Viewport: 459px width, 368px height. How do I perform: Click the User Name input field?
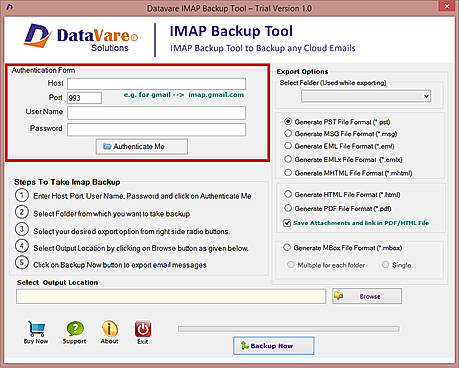[x=156, y=113]
